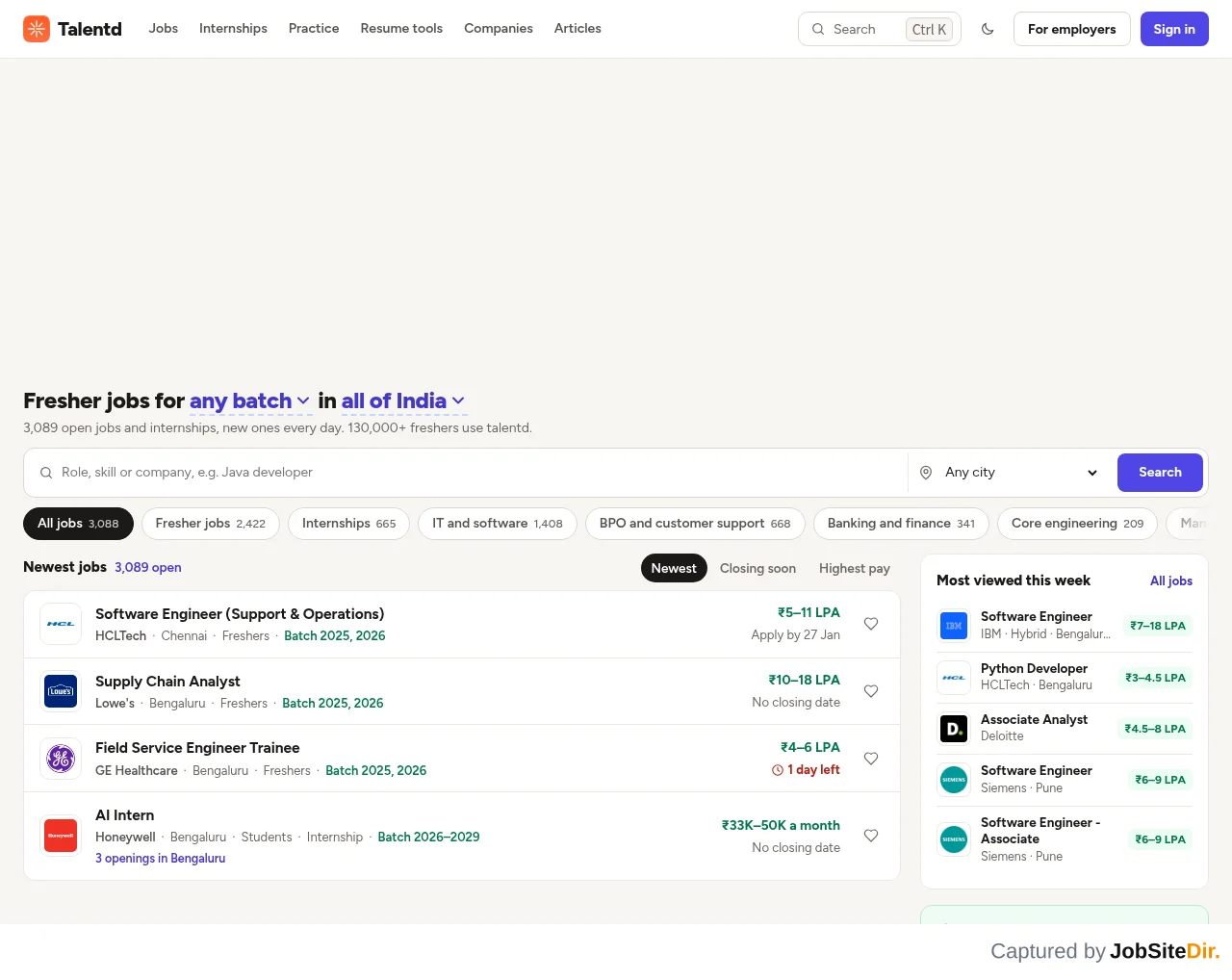The height and width of the screenshot is (980, 1232).
Task: Sort jobs by Highest pay
Action: point(855,568)
